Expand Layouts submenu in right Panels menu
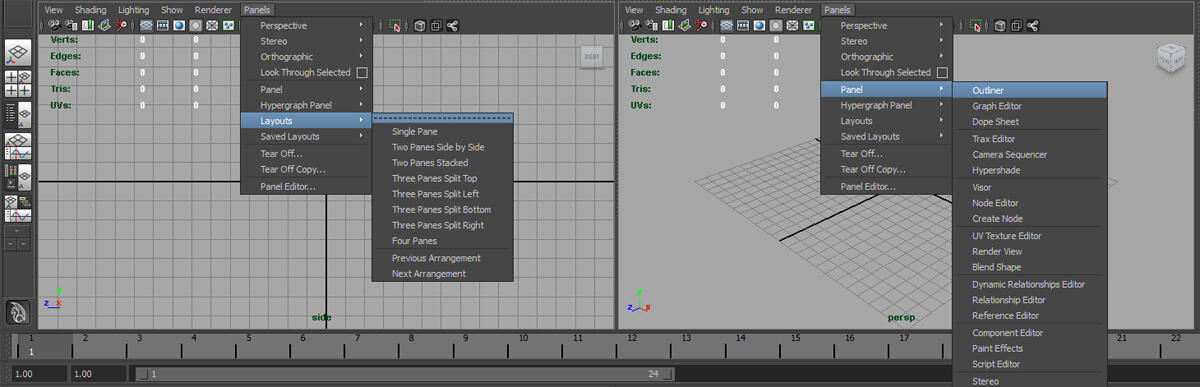 click(x=887, y=120)
